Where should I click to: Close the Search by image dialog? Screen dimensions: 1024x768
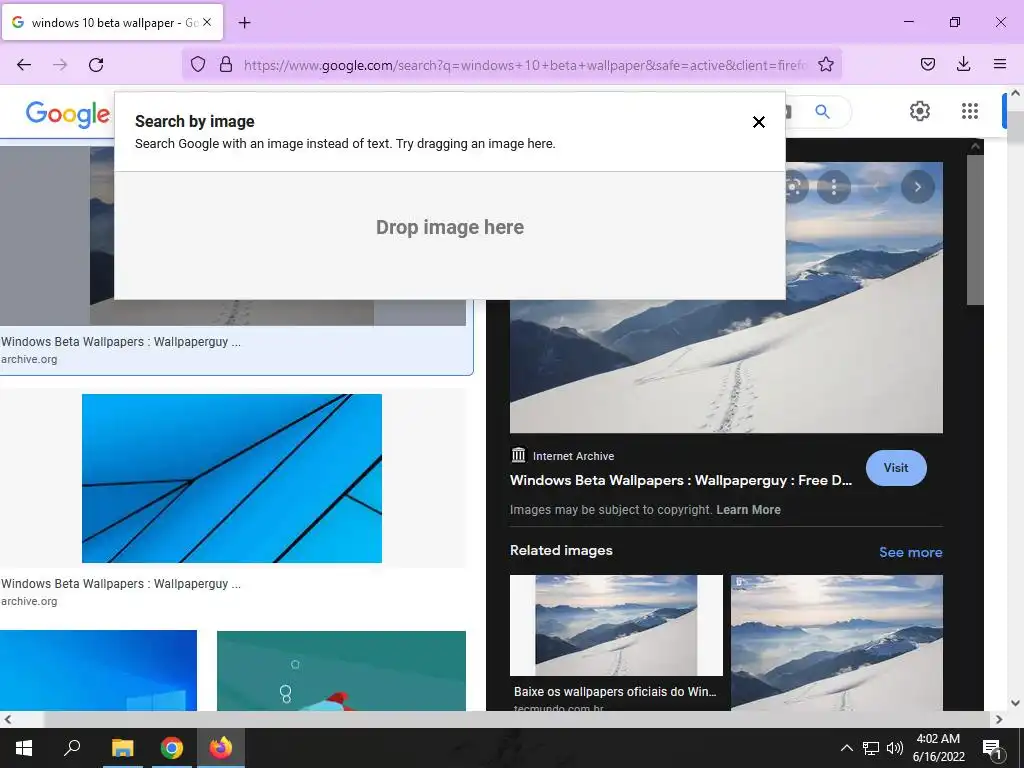tap(758, 122)
